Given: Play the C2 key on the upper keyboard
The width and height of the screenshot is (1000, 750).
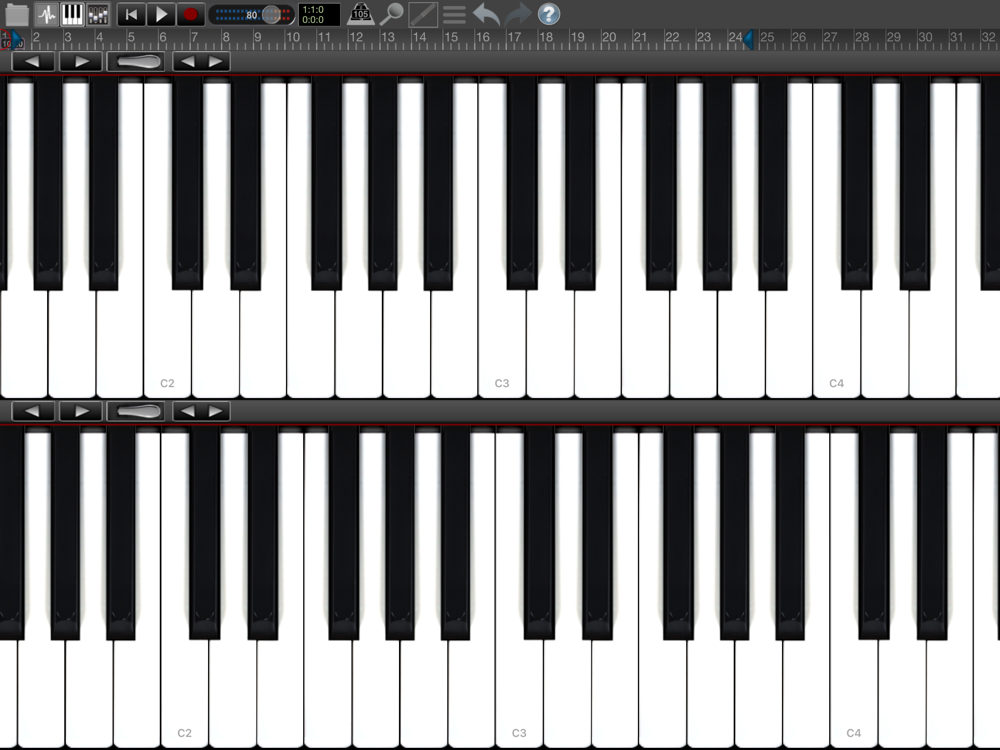Looking at the screenshot, I should tap(167, 344).
